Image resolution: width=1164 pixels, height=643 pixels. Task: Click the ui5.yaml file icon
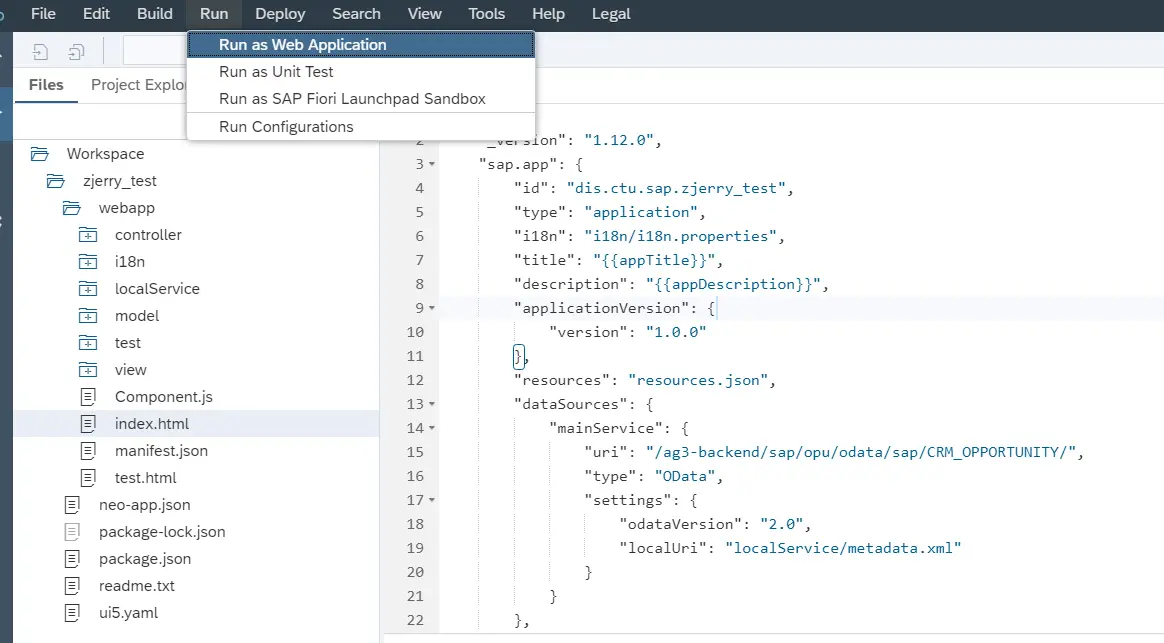pyautogui.click(x=72, y=613)
